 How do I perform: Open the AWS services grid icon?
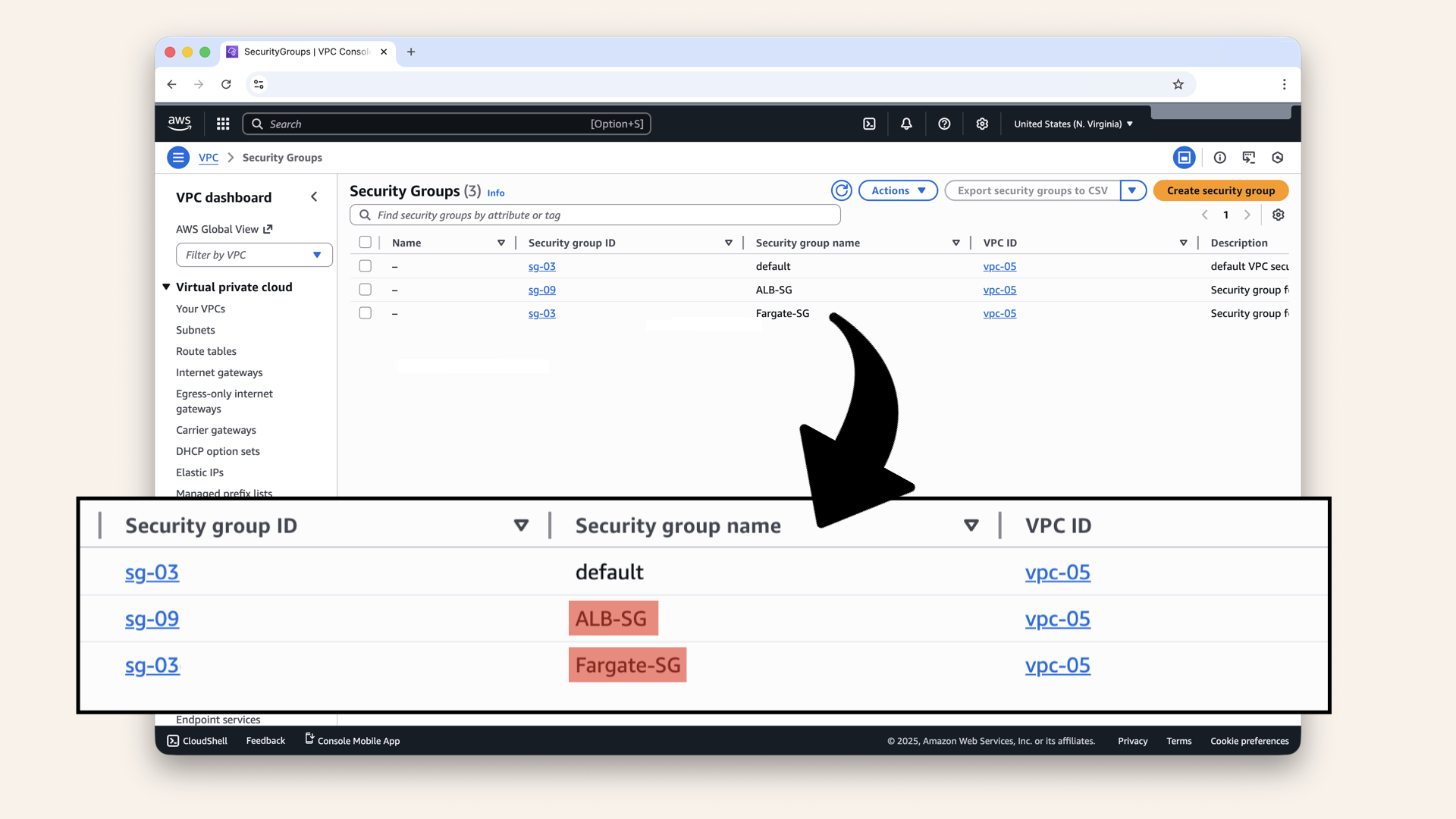tap(222, 123)
